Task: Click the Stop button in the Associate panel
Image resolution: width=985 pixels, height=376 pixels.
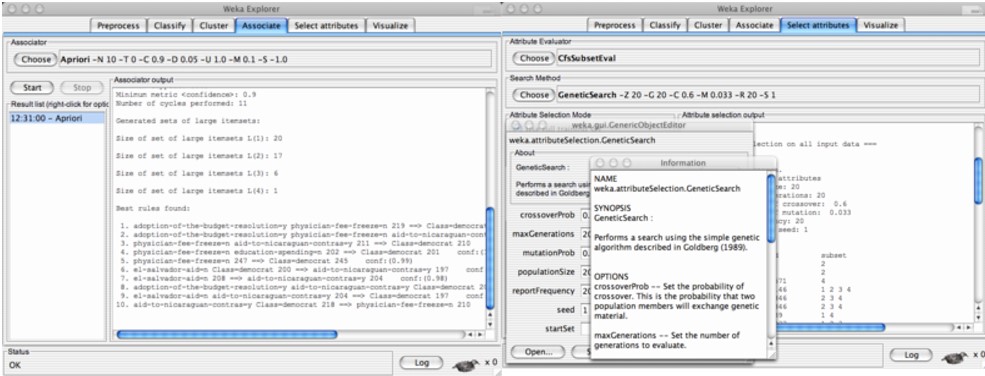Action: 82,88
